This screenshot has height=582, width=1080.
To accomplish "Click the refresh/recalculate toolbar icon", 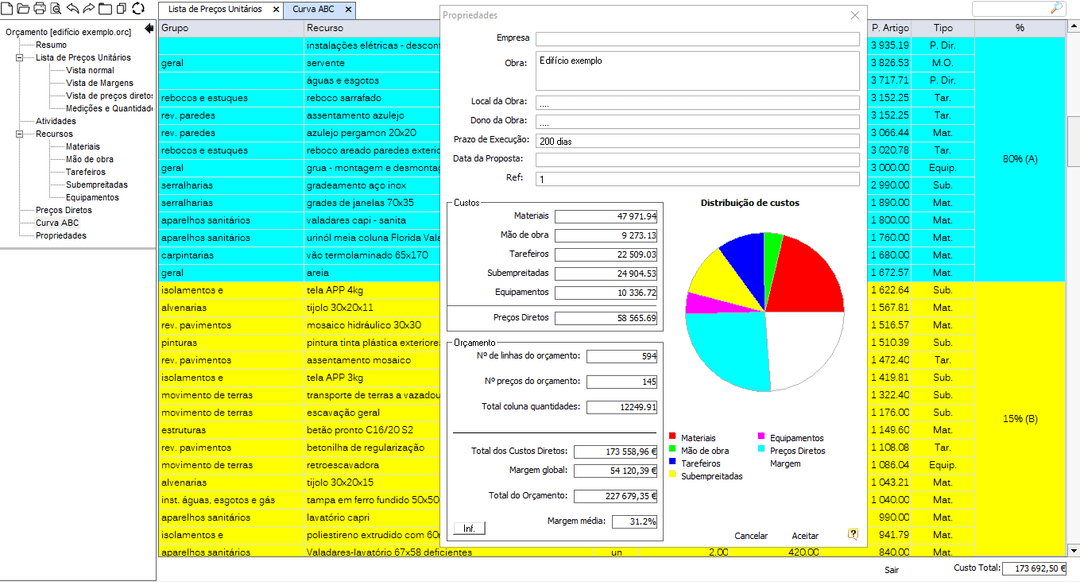I will coord(138,8).
